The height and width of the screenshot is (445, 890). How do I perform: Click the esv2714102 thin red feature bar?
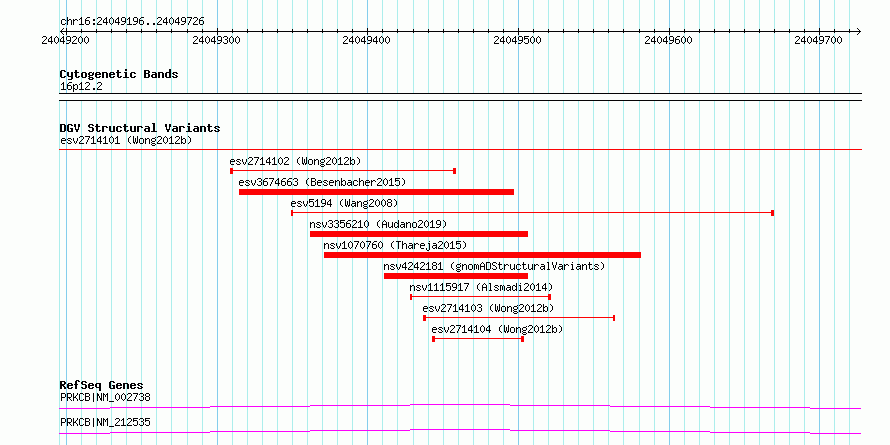pyautogui.click(x=343, y=171)
